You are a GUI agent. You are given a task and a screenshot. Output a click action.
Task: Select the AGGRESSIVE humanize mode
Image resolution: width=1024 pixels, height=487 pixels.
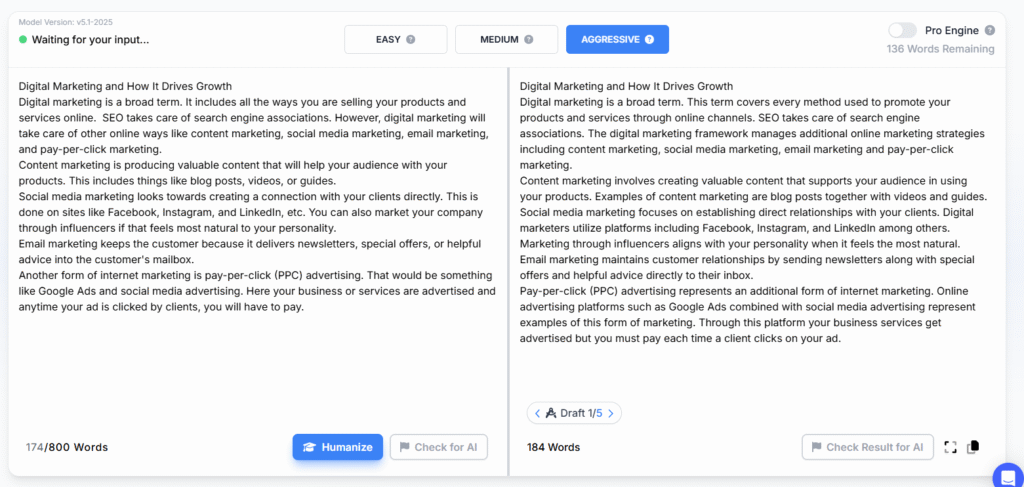pos(617,39)
